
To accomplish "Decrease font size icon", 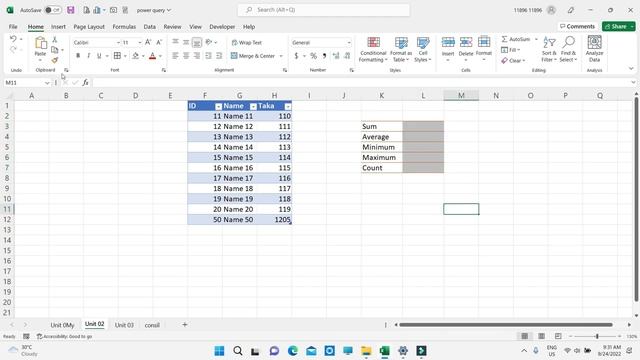I will click(x=159, y=42).
